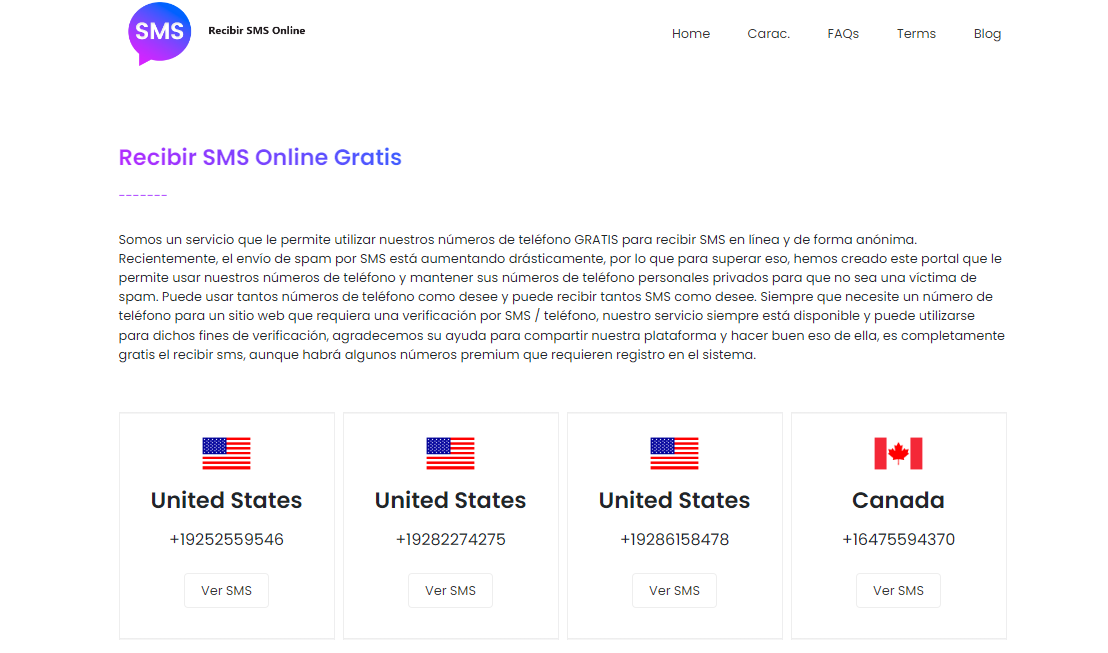Open the Home menu item

pyautogui.click(x=691, y=33)
